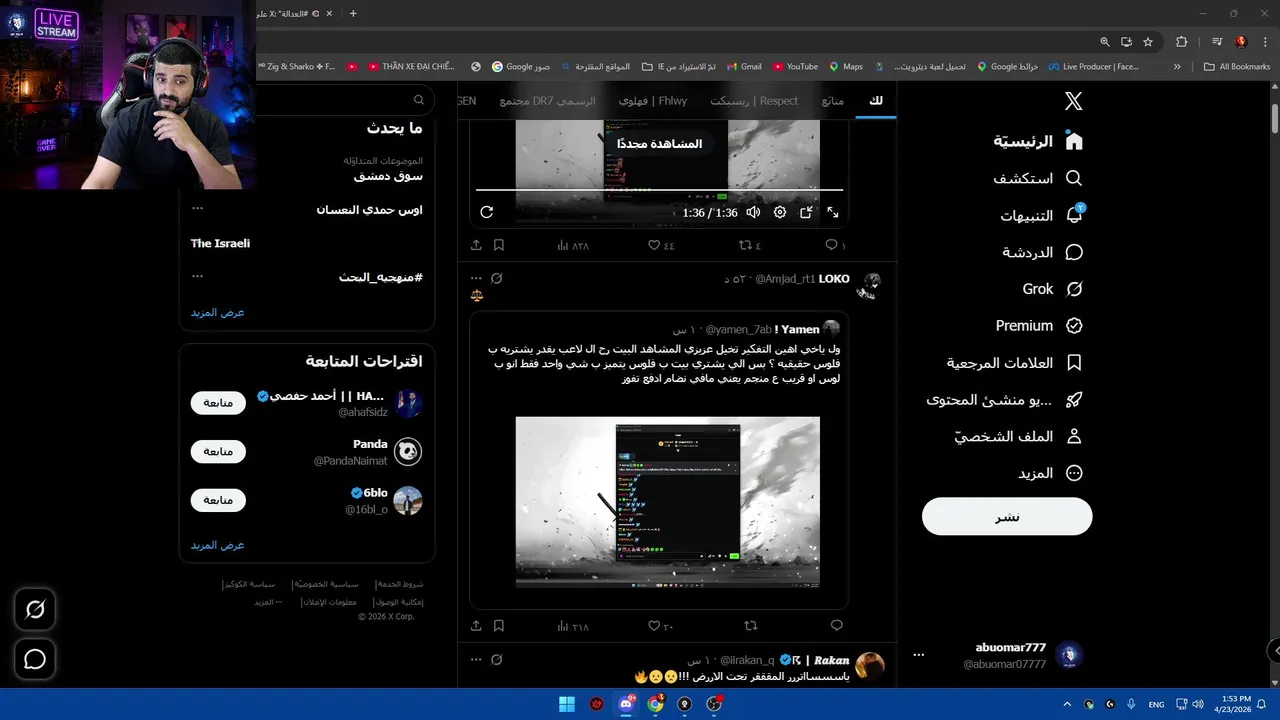1280x720 pixels.
Task: Repost the first video post
Action: click(x=749, y=245)
